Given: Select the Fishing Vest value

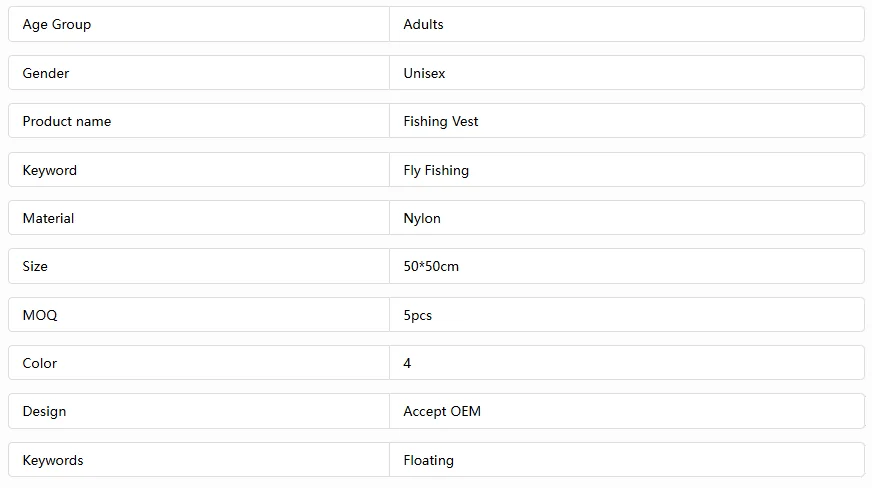Looking at the screenshot, I should tap(441, 121).
